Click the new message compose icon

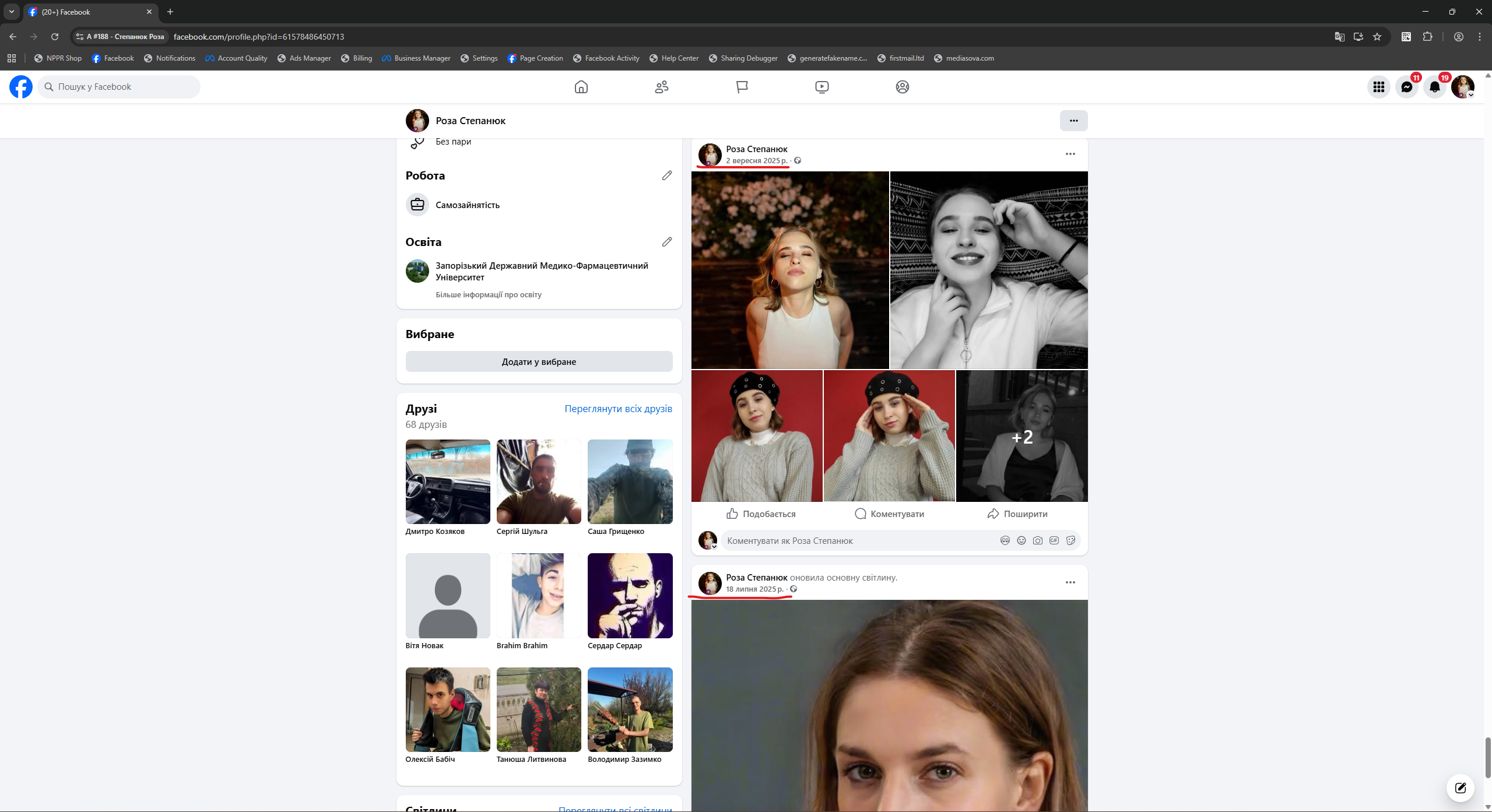tap(1460, 788)
